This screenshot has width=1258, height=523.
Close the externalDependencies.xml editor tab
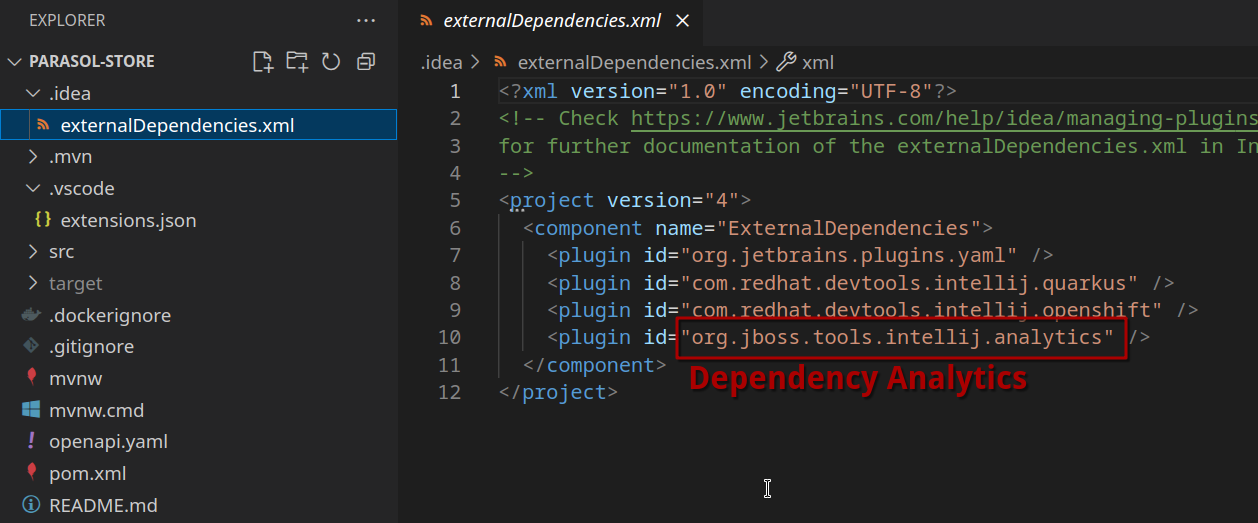(x=682, y=21)
